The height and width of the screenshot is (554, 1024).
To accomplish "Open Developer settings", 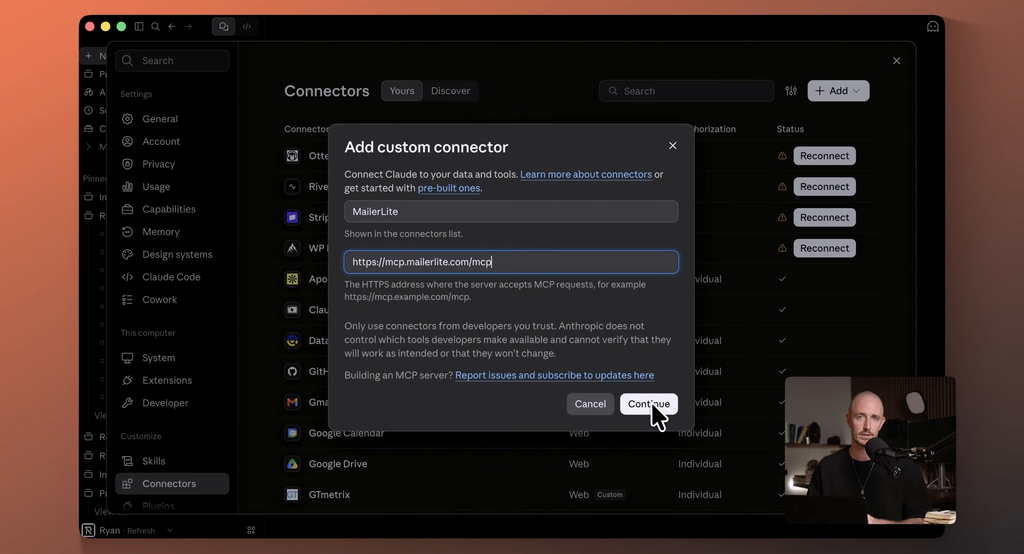I will tap(172, 403).
